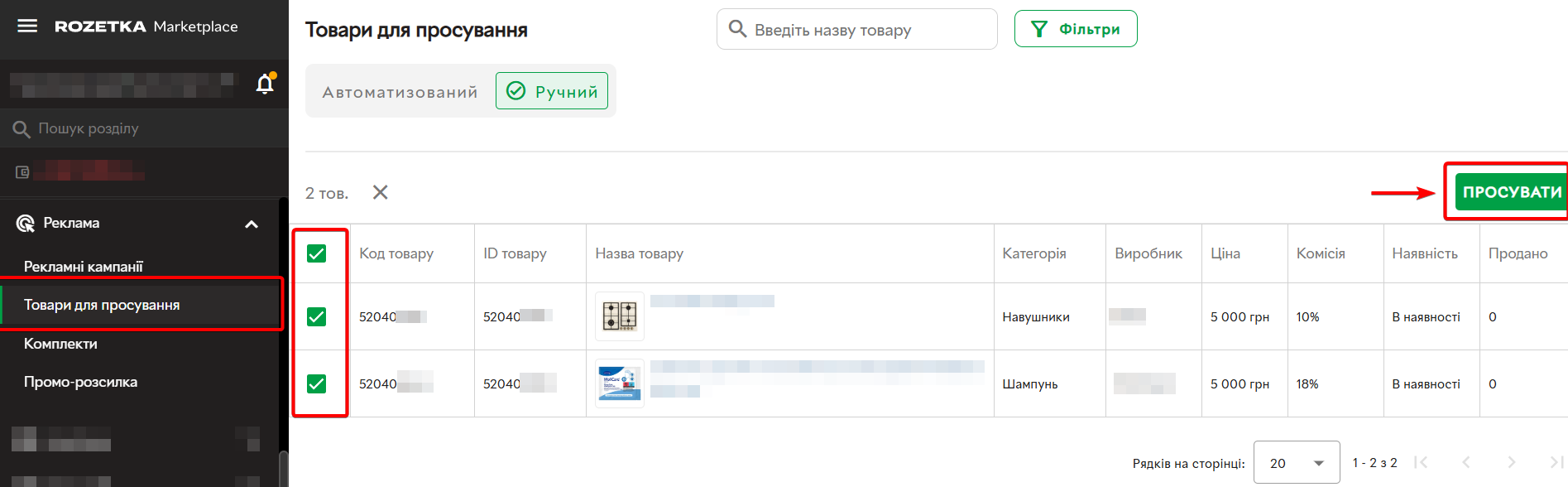Click the search magnifier in product field
The width and height of the screenshot is (1568, 487).
(737, 29)
